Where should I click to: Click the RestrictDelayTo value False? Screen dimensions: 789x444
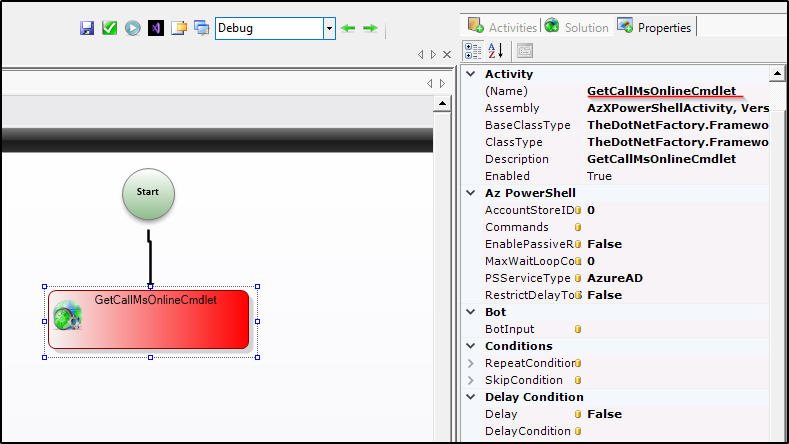point(604,295)
